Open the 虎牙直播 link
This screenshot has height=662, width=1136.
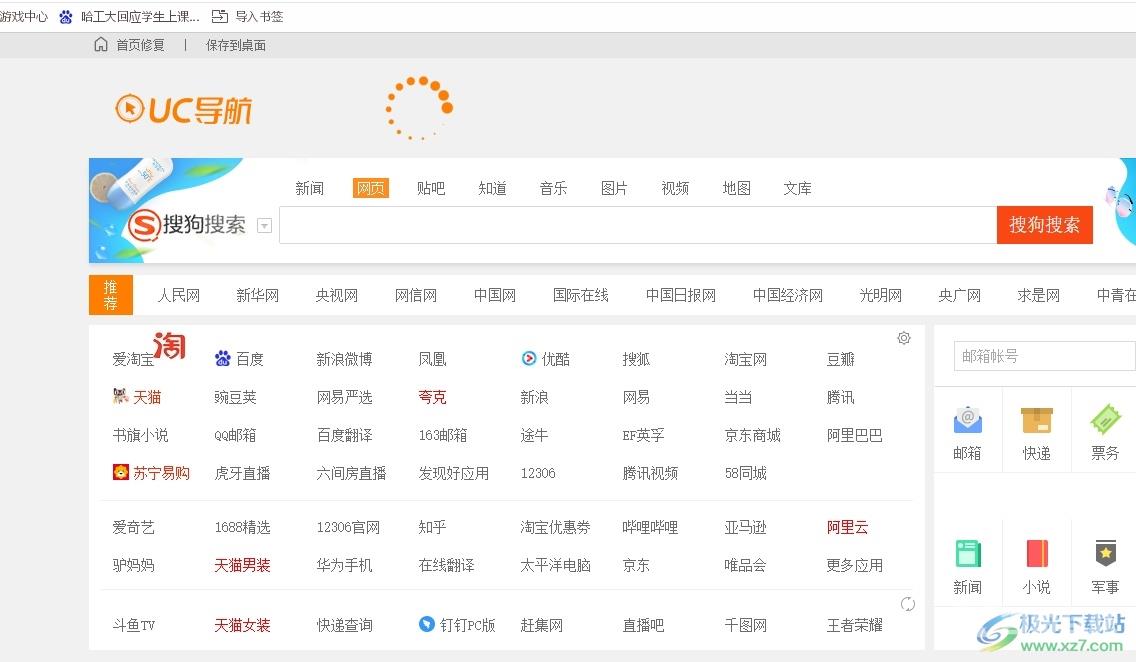tap(243, 473)
